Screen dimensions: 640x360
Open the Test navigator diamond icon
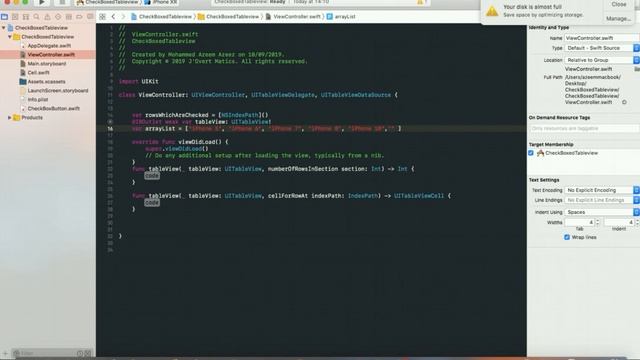[58, 17]
